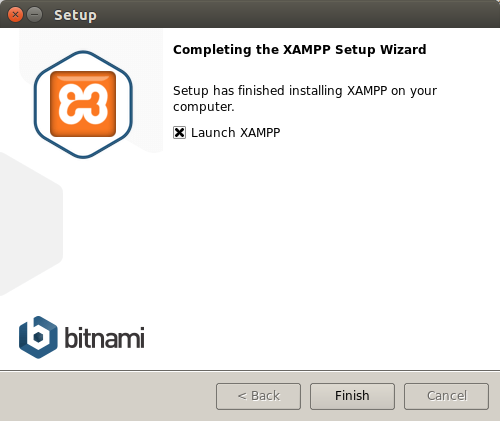Click the large gray hexagon decoration at left edge
This screenshot has width=500, height=421.
tap(30, 223)
